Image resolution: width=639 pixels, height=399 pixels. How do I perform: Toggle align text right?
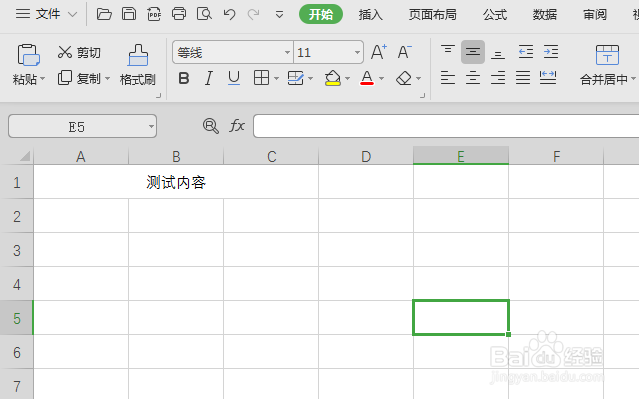(x=498, y=77)
